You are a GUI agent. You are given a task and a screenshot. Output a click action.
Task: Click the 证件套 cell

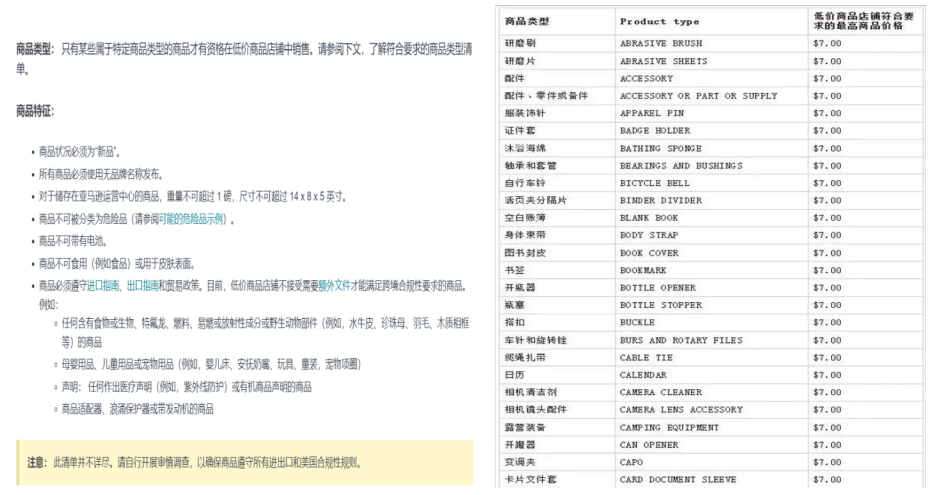[558, 130]
